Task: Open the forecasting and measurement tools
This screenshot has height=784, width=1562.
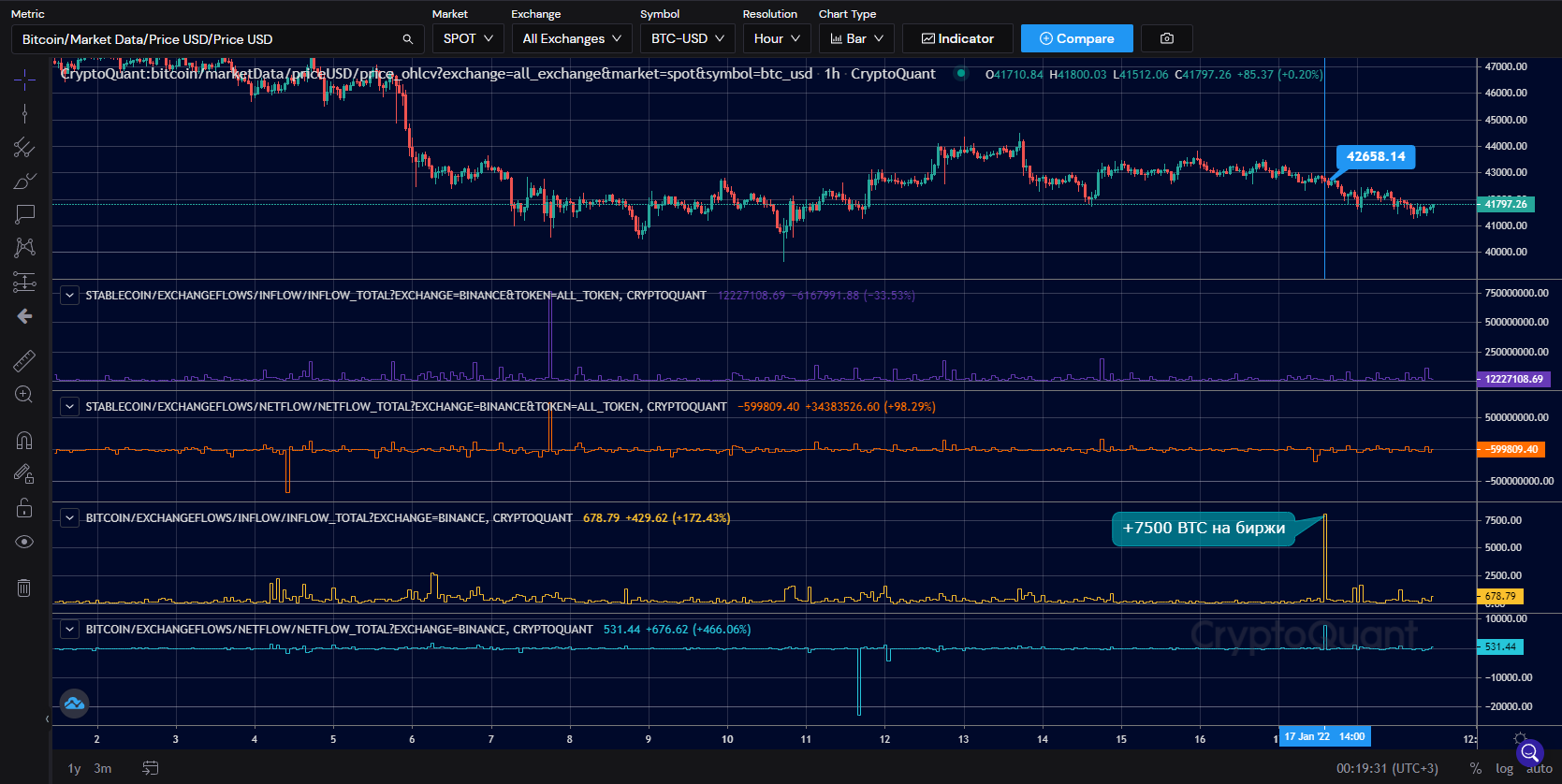Action: [24, 282]
